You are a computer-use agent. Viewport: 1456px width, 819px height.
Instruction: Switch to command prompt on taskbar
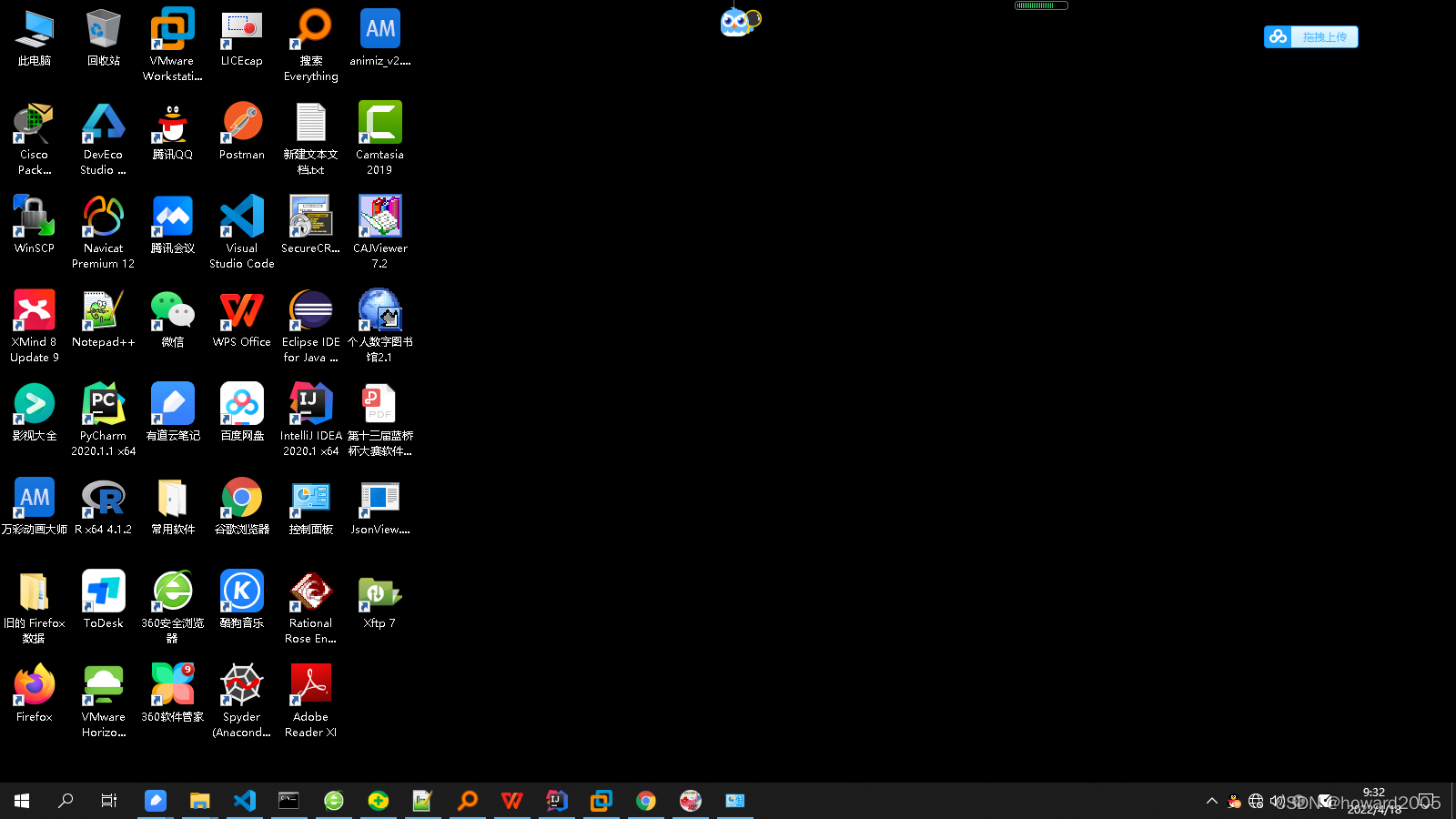288,801
